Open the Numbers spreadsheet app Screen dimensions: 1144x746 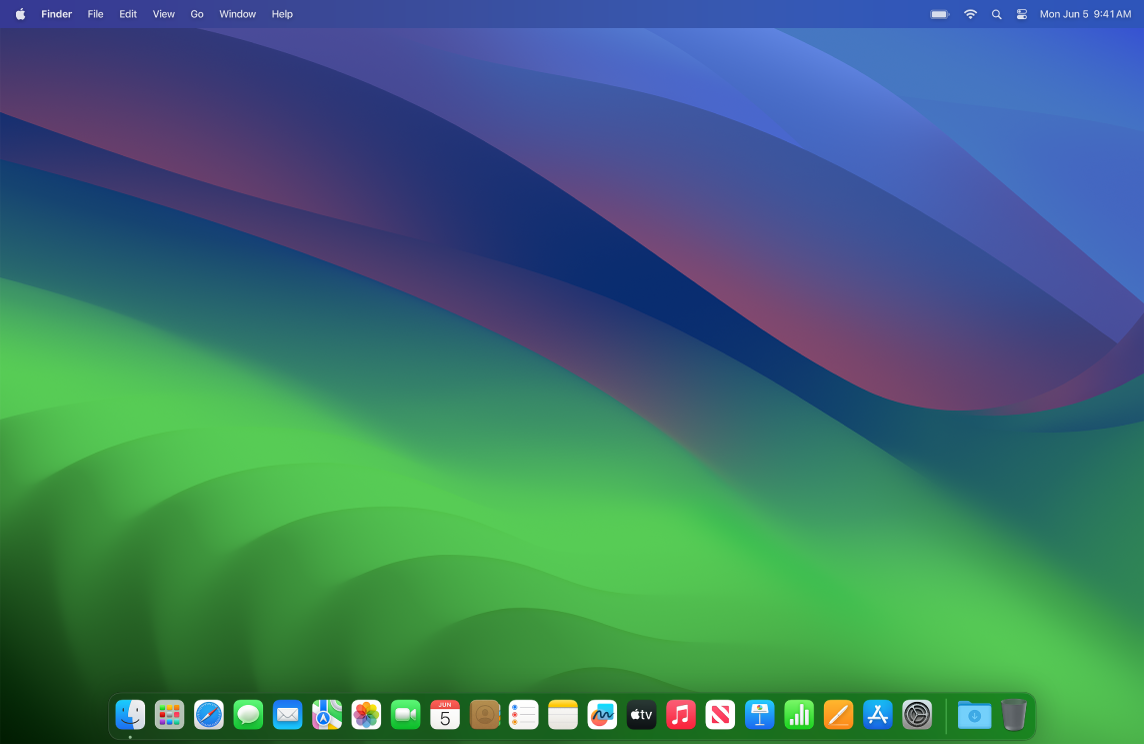[798, 714]
